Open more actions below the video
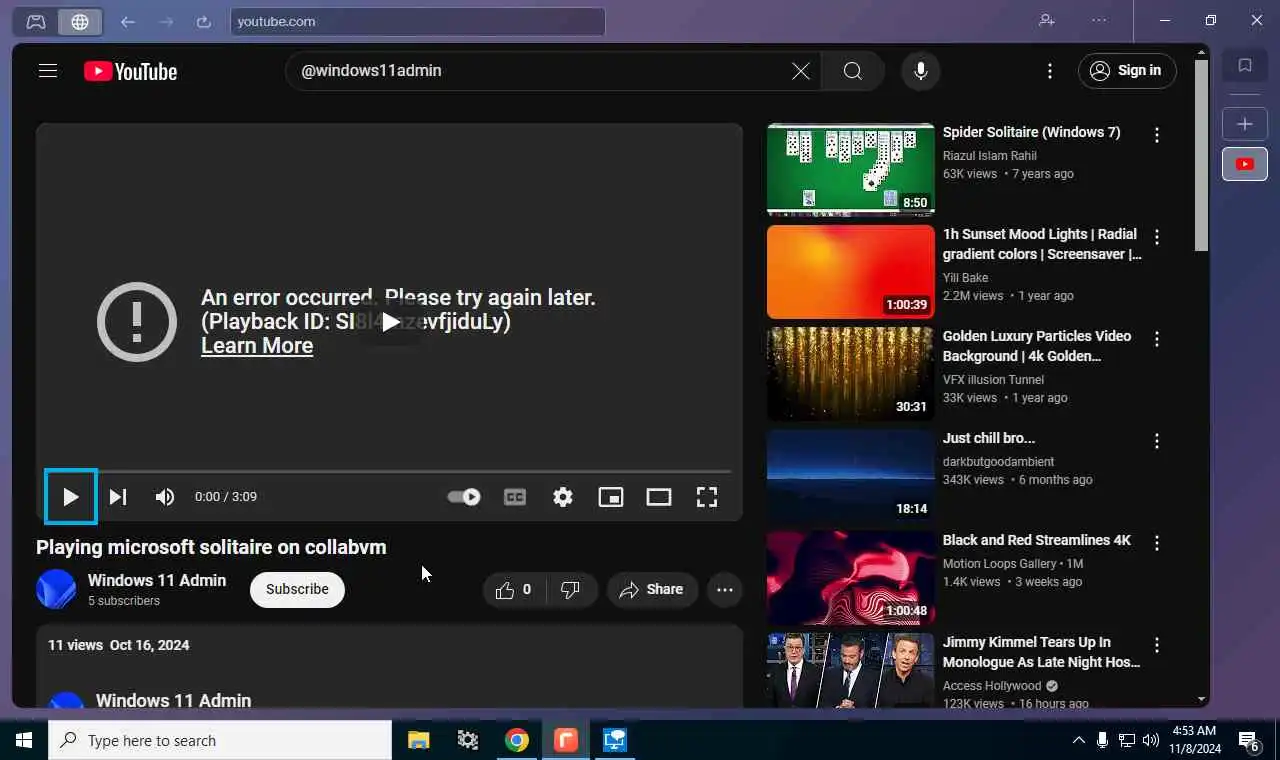The height and width of the screenshot is (760, 1280). pyautogui.click(x=725, y=590)
